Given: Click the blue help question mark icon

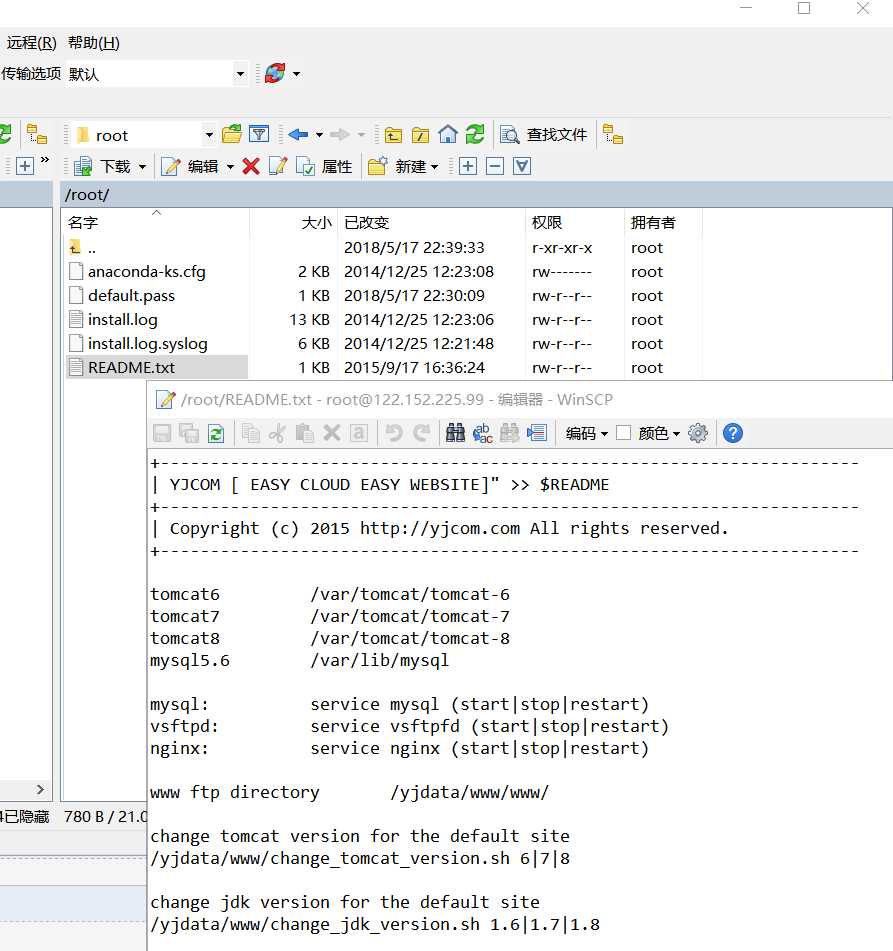Looking at the screenshot, I should click(733, 433).
